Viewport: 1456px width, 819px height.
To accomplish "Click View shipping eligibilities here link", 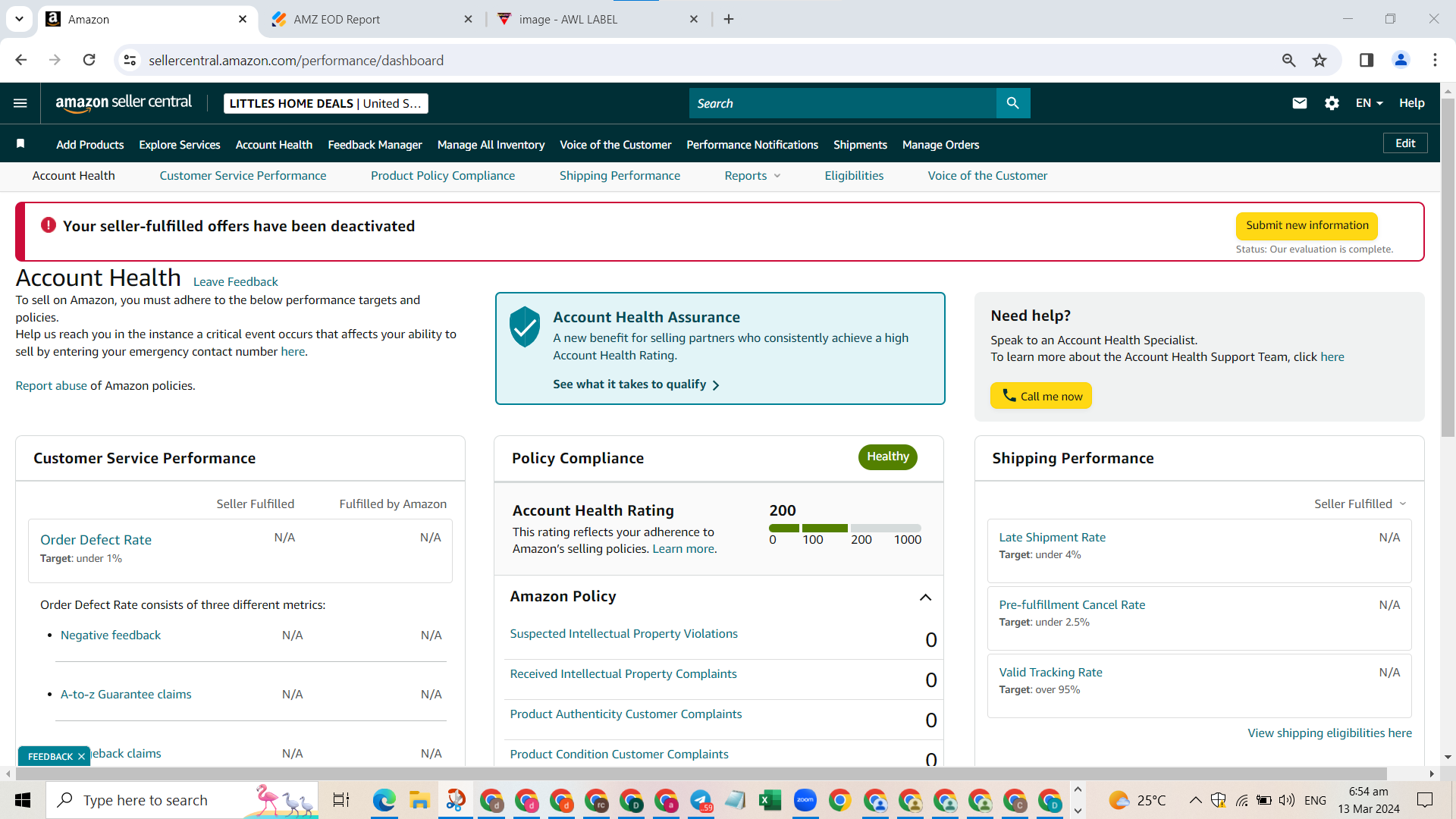I will [x=1329, y=733].
